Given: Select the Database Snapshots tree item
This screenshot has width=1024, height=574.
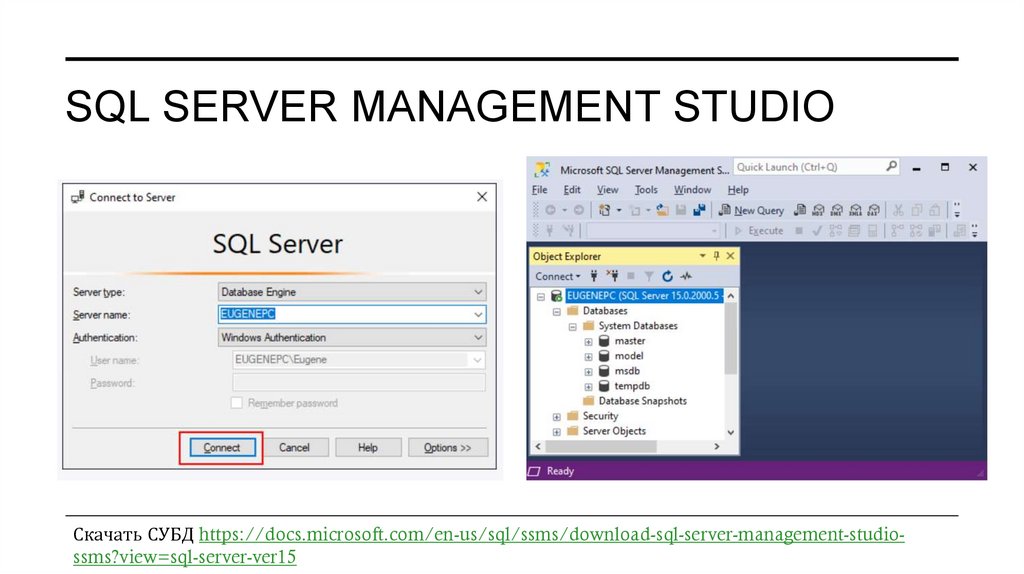Looking at the screenshot, I should click(643, 401).
